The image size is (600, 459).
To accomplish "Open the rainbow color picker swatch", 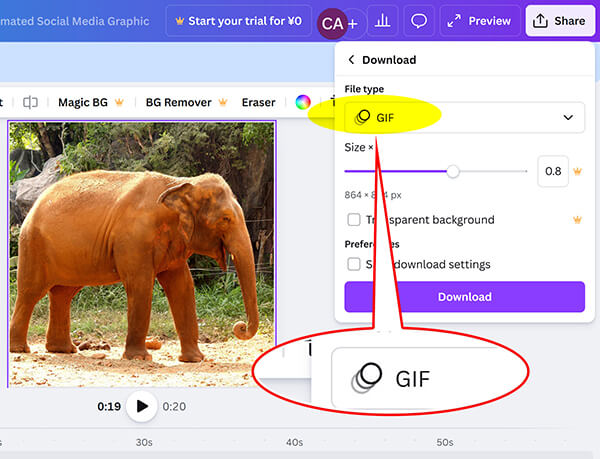I will tap(303, 102).
